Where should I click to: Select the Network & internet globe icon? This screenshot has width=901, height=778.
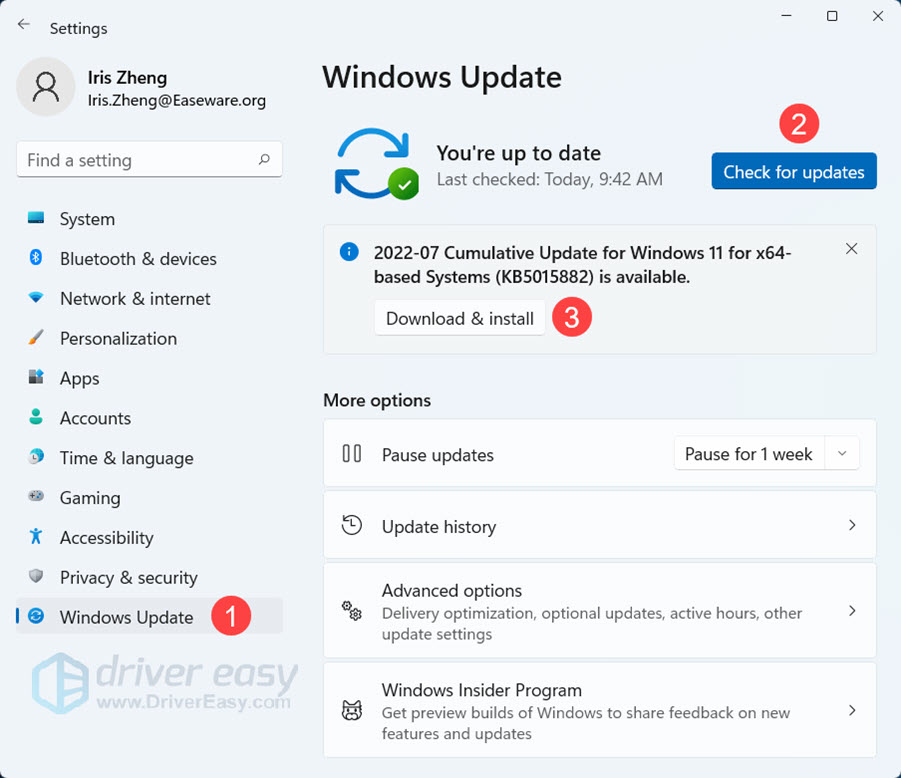[x=34, y=298]
